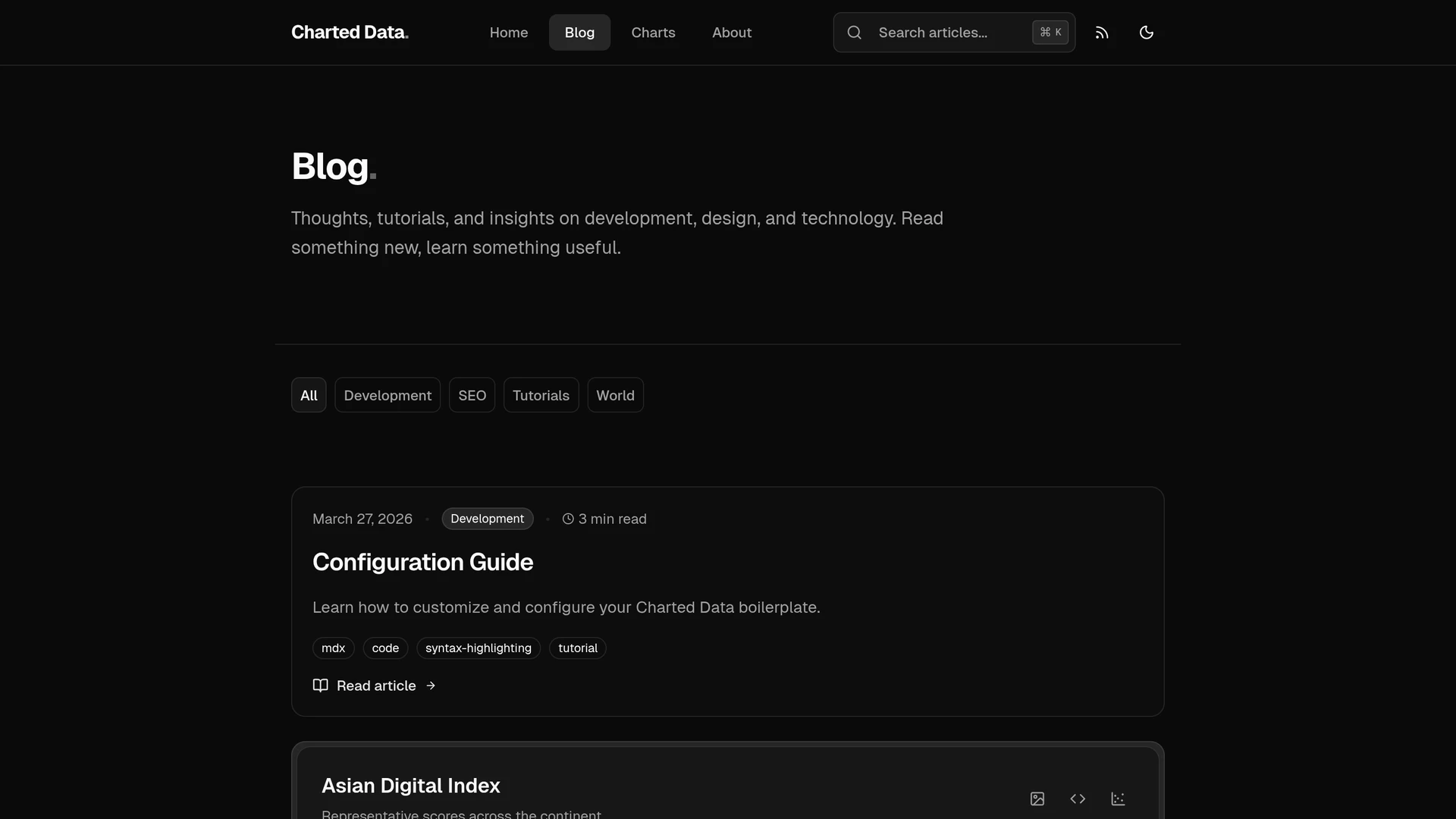
Task: Click the Blog page heading
Action: click(x=334, y=166)
